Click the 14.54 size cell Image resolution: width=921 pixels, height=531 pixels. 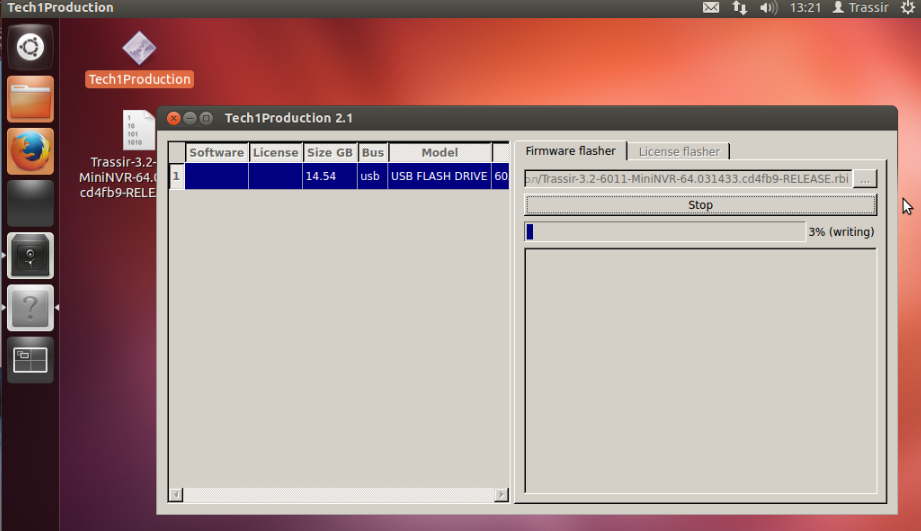pyautogui.click(x=330, y=176)
